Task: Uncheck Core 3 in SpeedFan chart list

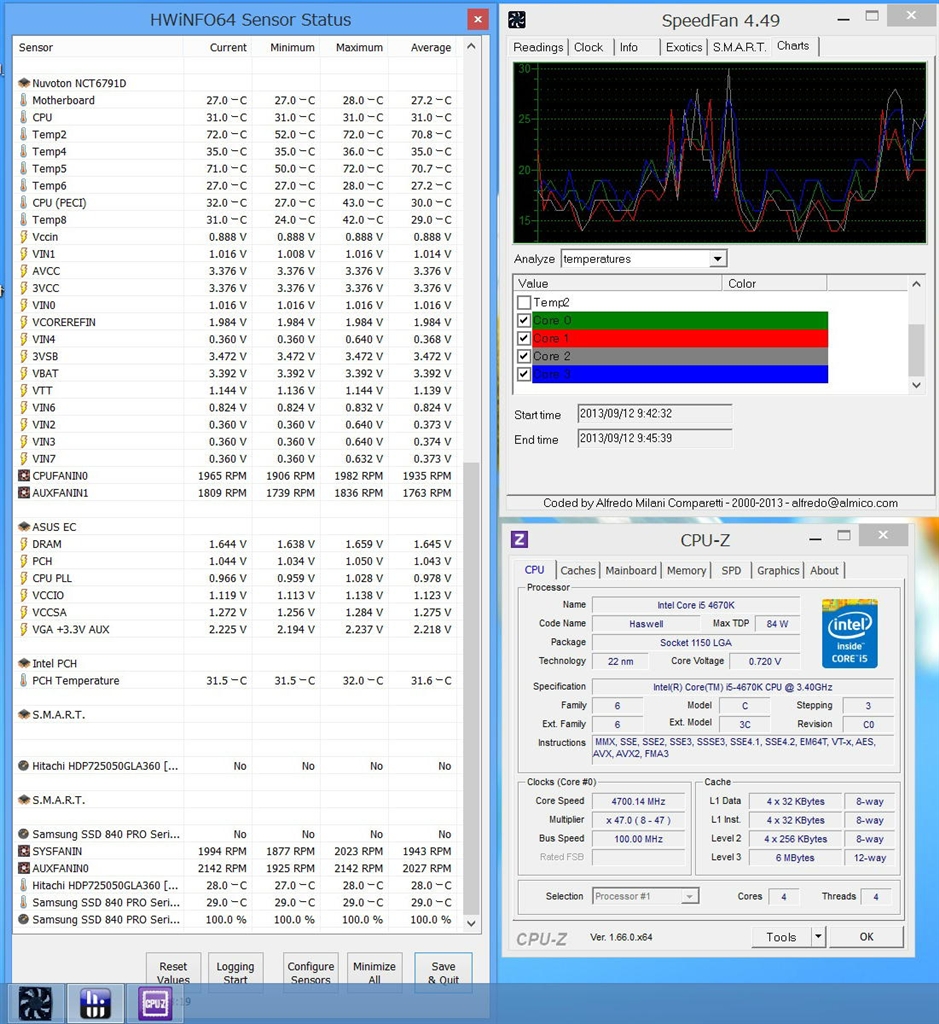Action: (523, 374)
